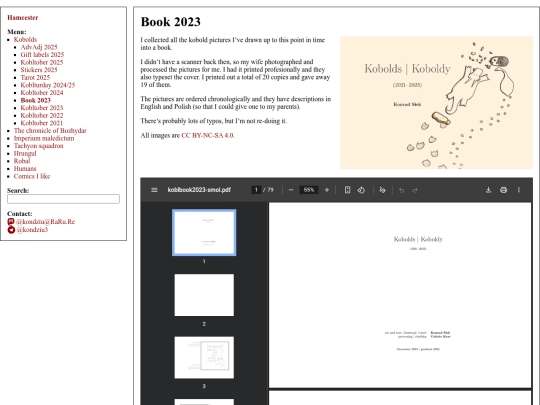This screenshot has height=405, width=540.
Task: Open the @kondziu3 contact link
Action: 32,230
